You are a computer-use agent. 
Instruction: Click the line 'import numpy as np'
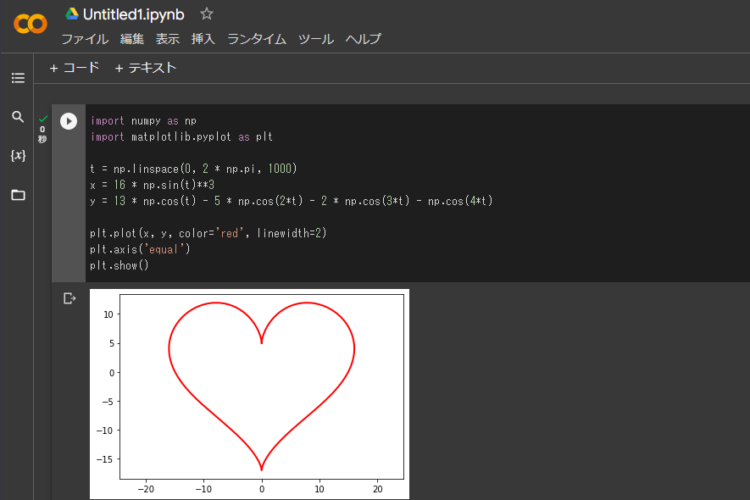point(143,121)
